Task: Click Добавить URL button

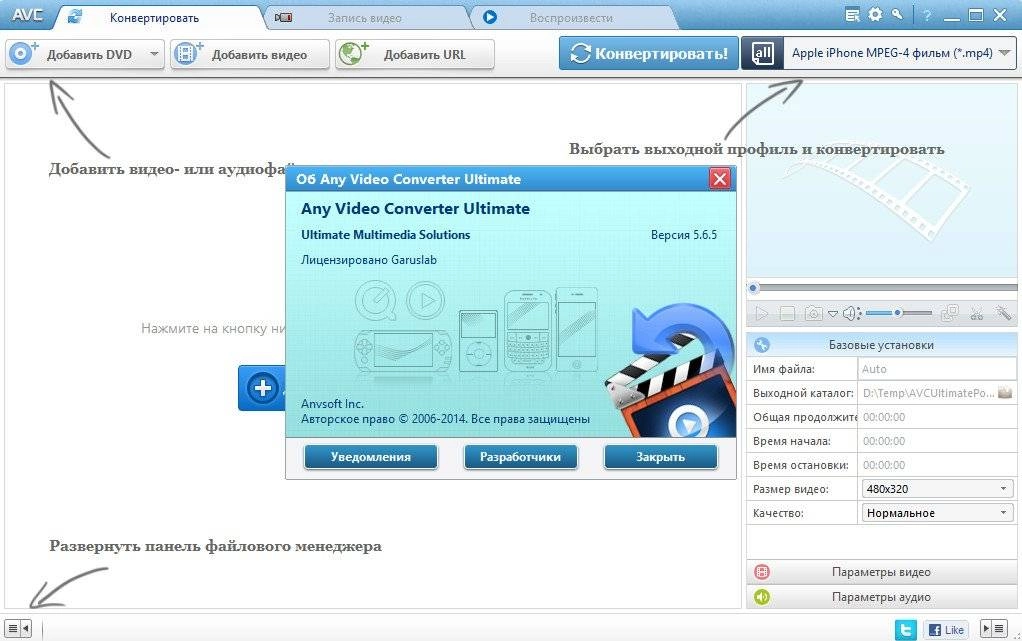Action: tap(415, 54)
